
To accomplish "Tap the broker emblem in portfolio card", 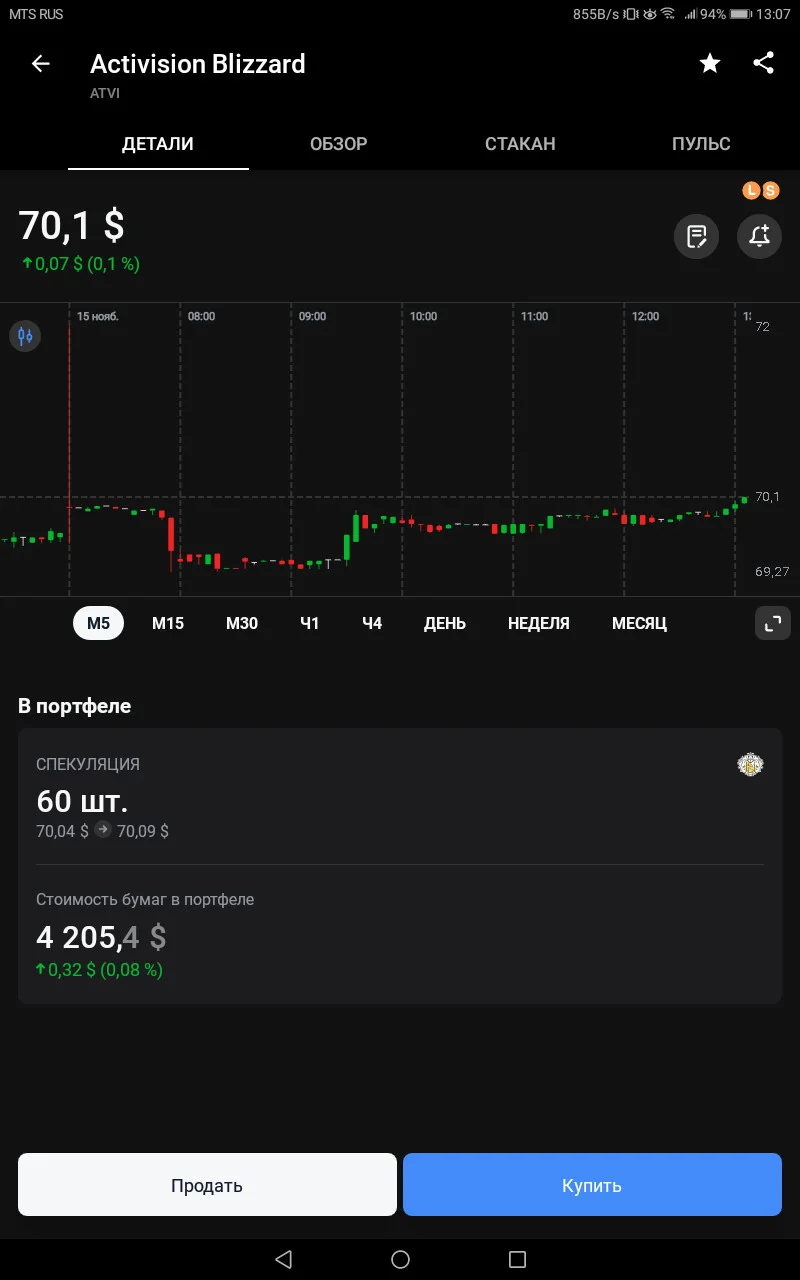I will (x=750, y=765).
